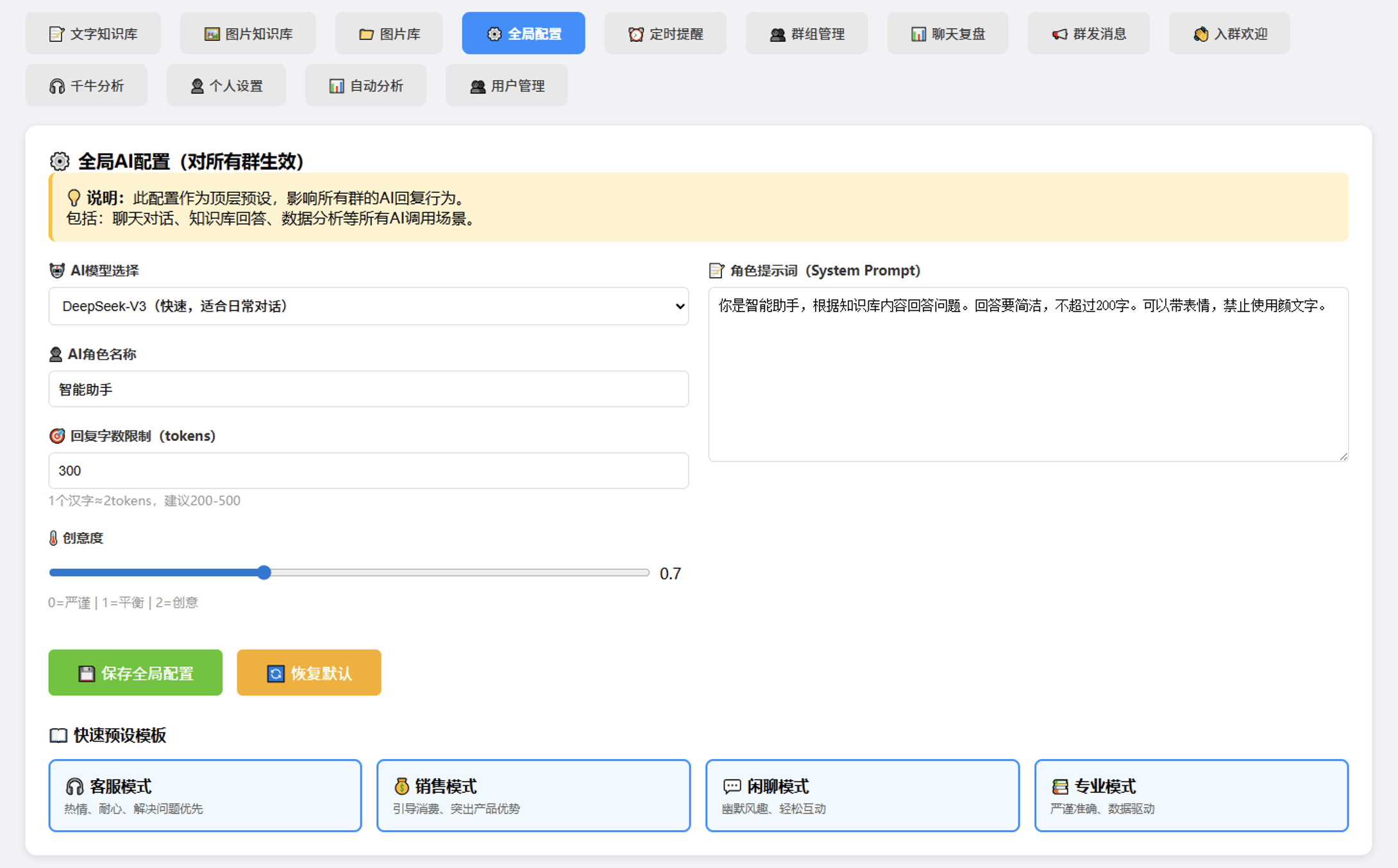
Task: Select the 全局配置 tab
Action: point(523,33)
